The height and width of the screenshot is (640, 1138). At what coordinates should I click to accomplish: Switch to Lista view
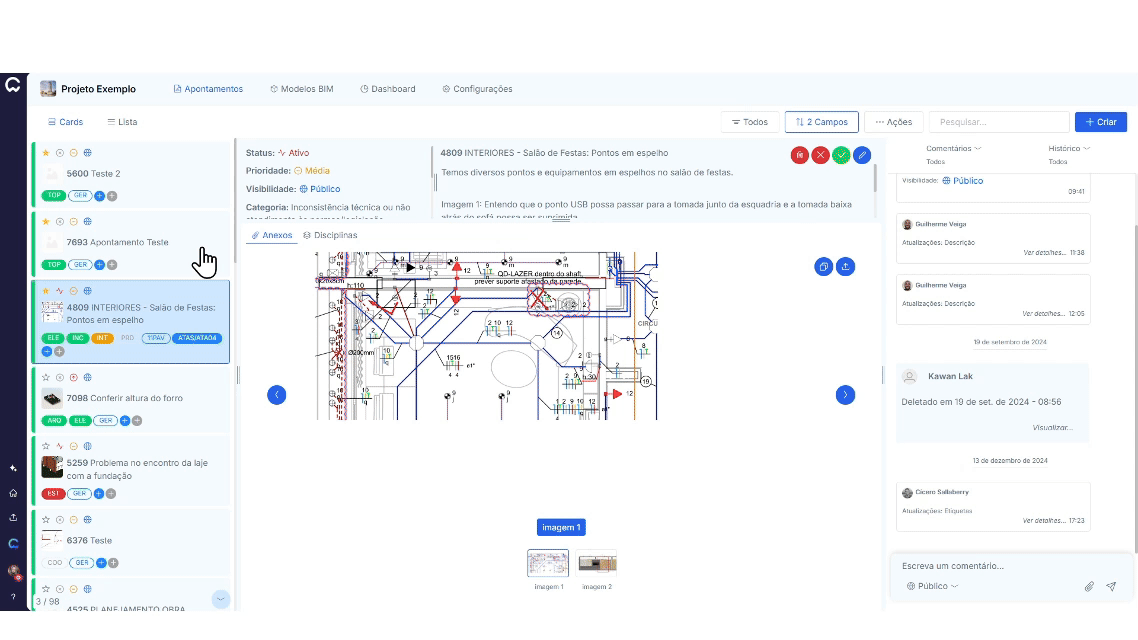(122, 122)
